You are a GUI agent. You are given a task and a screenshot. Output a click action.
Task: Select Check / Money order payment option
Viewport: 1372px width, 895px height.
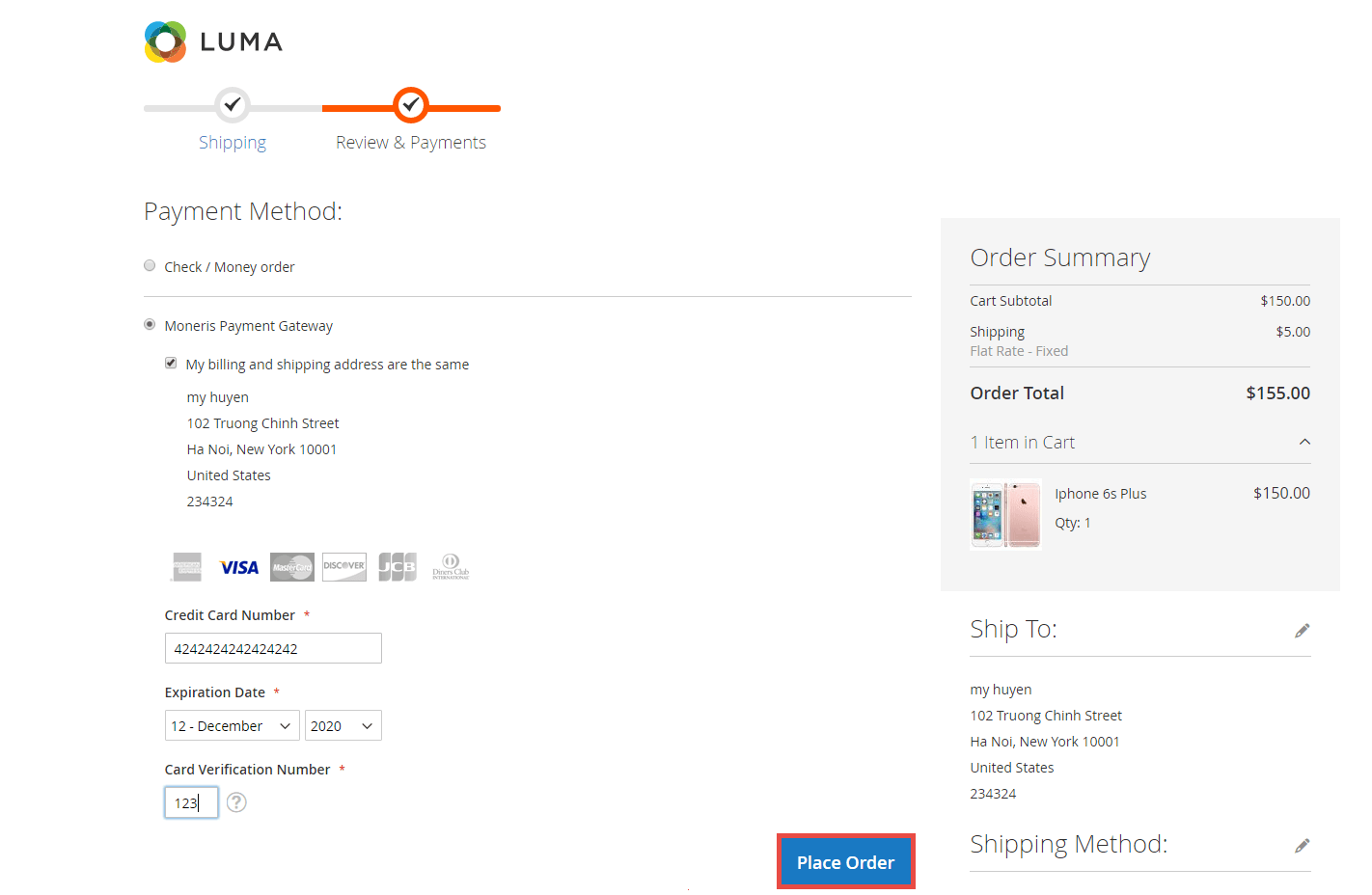[150, 266]
